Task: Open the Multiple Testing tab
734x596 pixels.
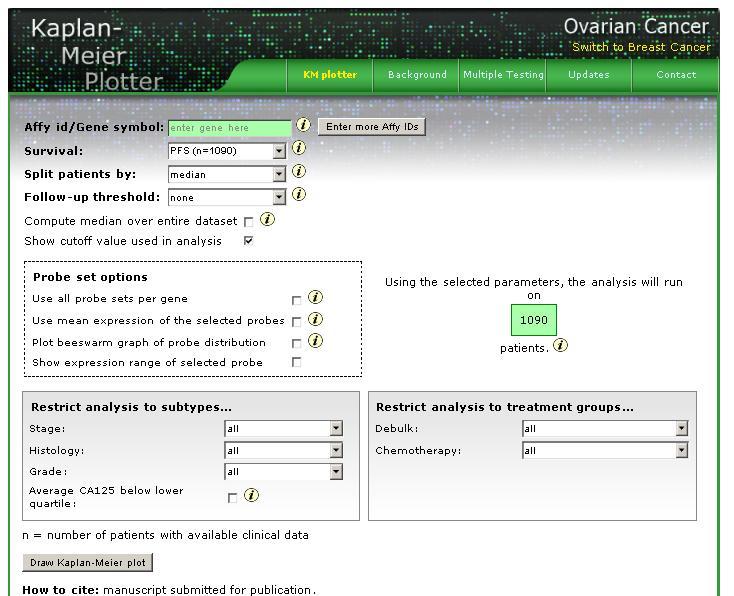Action: 503,75
